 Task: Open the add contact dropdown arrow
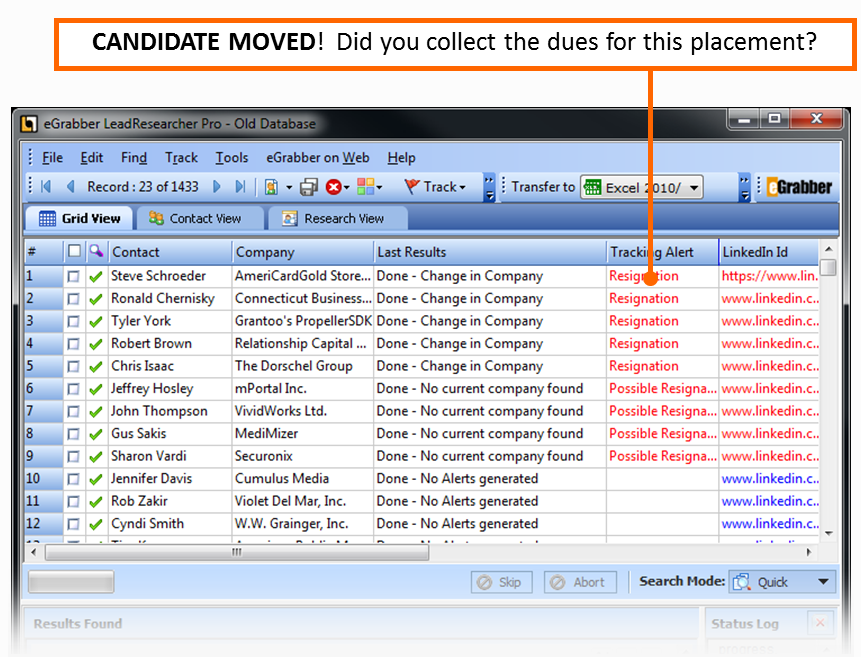(x=289, y=188)
